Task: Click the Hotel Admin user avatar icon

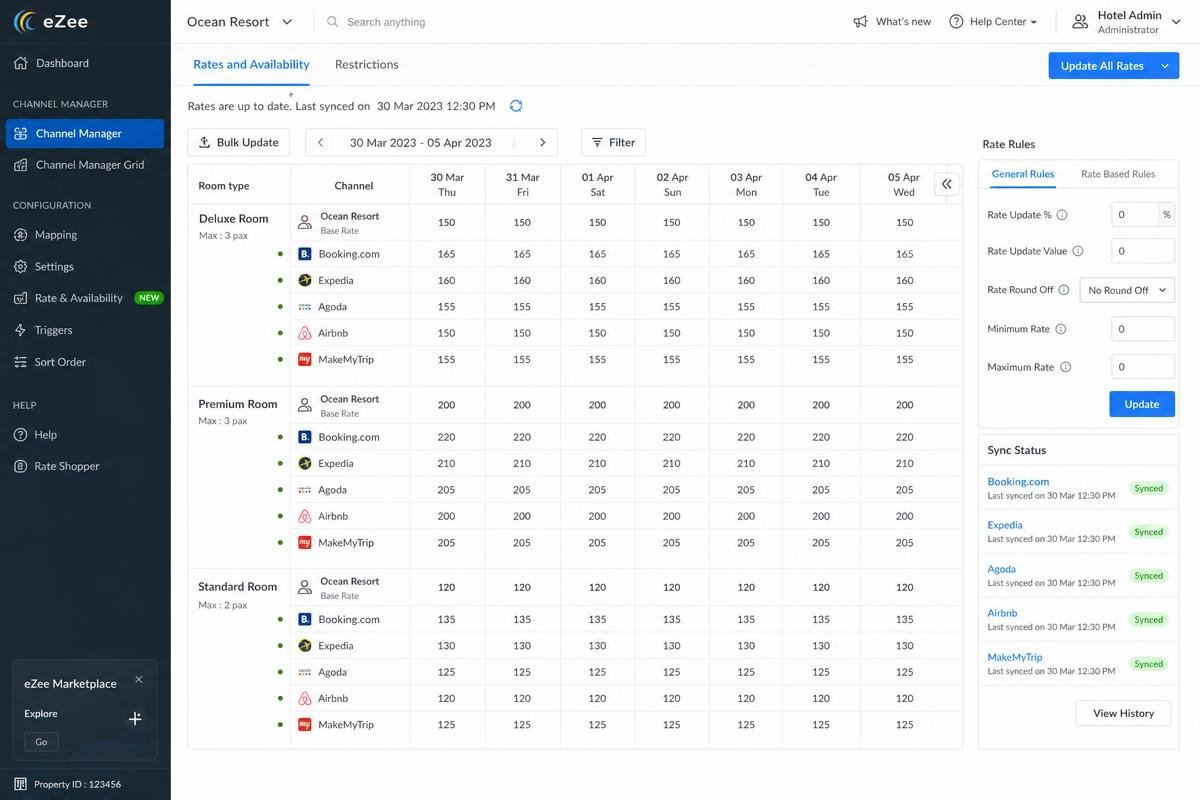Action: coord(1080,22)
